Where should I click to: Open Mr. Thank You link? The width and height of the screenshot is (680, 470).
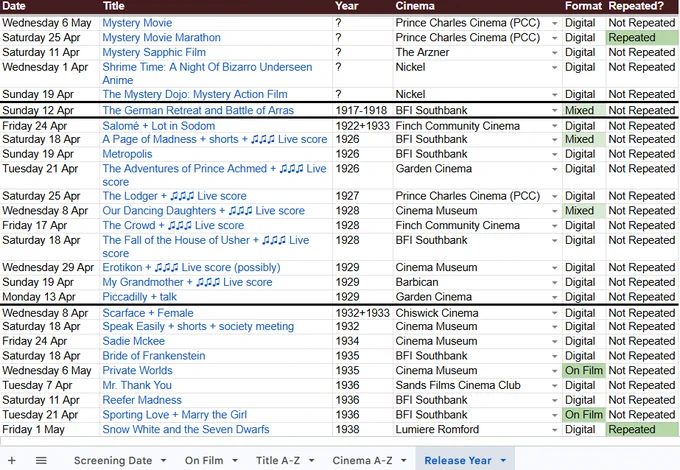point(137,385)
